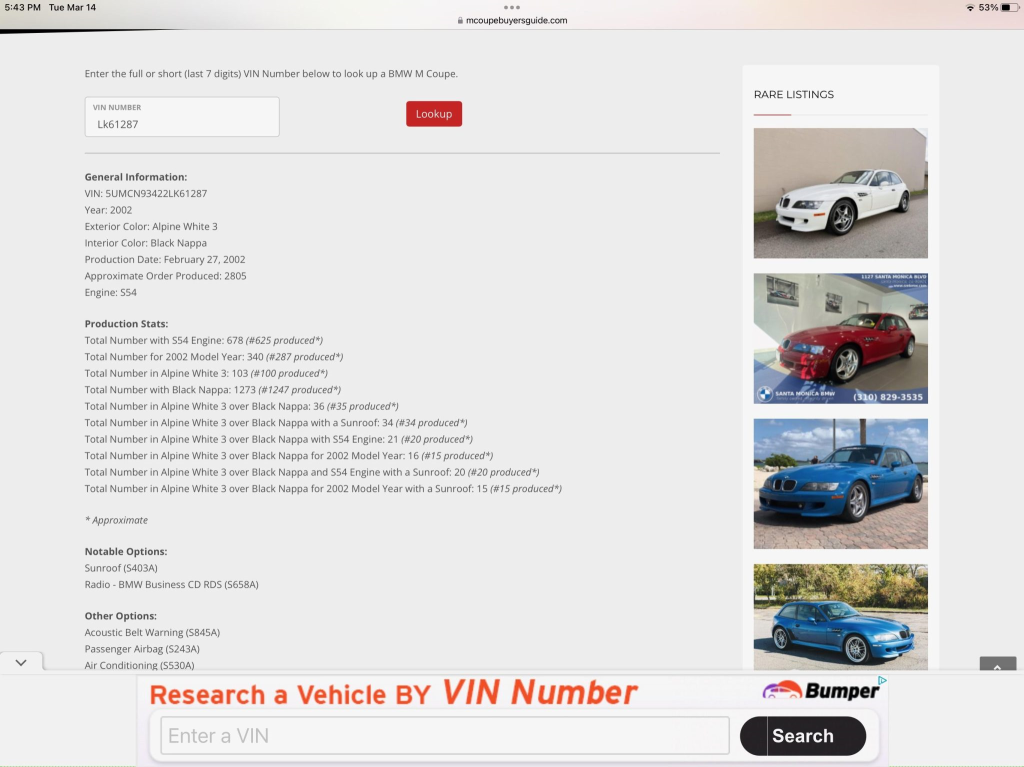Image resolution: width=1024 pixels, height=767 pixels.
Task: Open the red M Coupe Santa Monica listing
Action: (x=840, y=338)
